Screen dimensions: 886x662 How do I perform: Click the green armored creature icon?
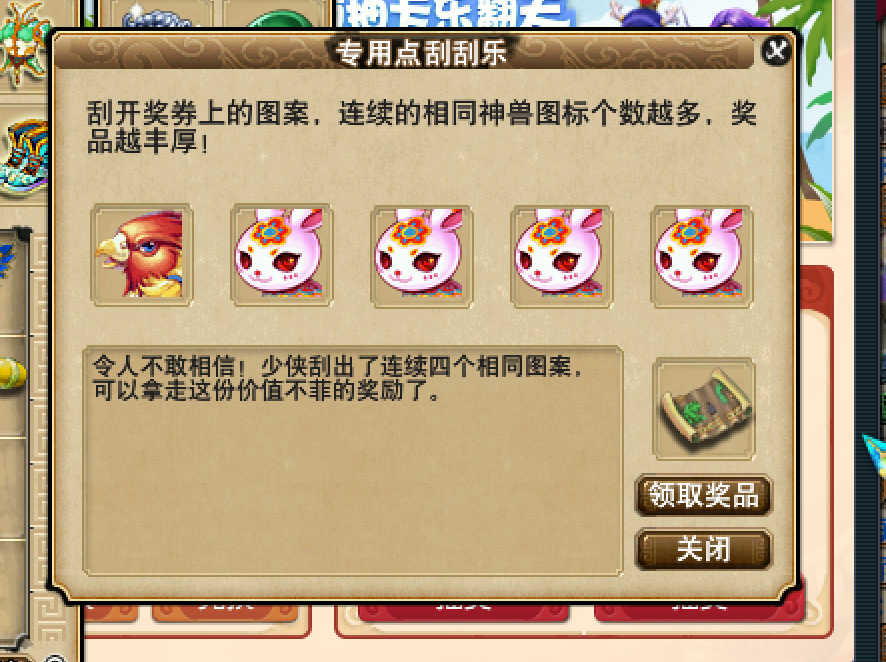click(x=23, y=42)
